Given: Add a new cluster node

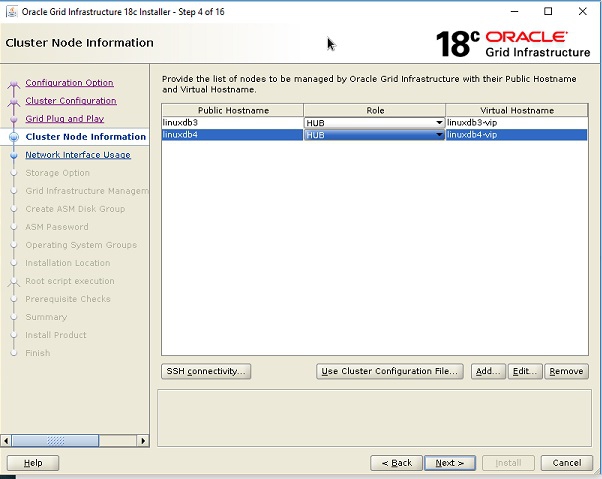Looking at the screenshot, I should [488, 372].
